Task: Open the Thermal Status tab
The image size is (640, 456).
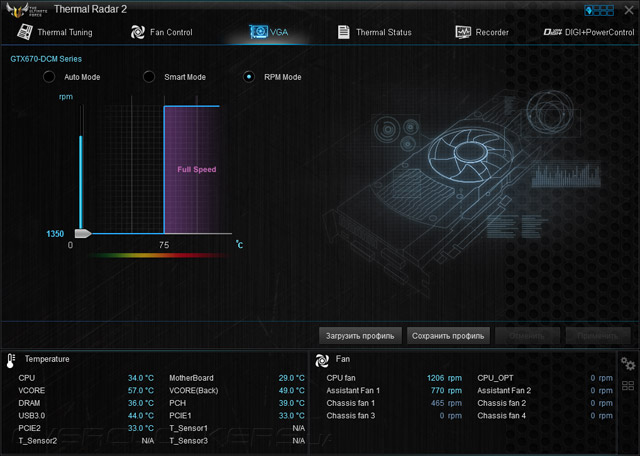Action: tap(374, 32)
